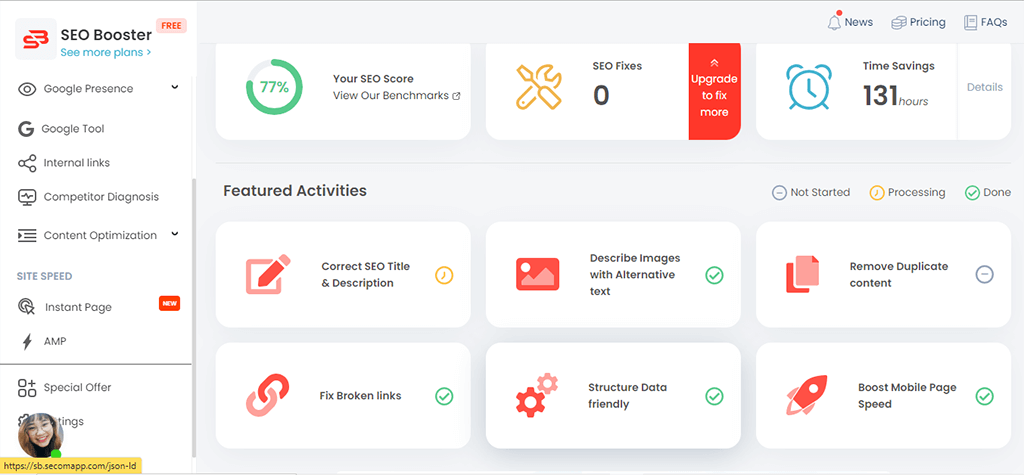Click the Google Tool G icon
This screenshot has height=475, width=1024.
pos(26,129)
